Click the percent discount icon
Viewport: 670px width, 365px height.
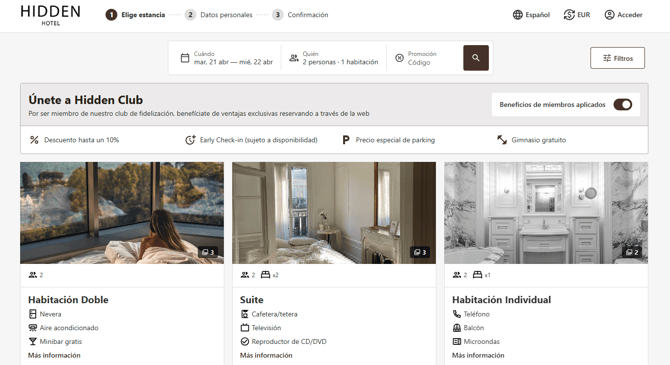[x=34, y=140]
